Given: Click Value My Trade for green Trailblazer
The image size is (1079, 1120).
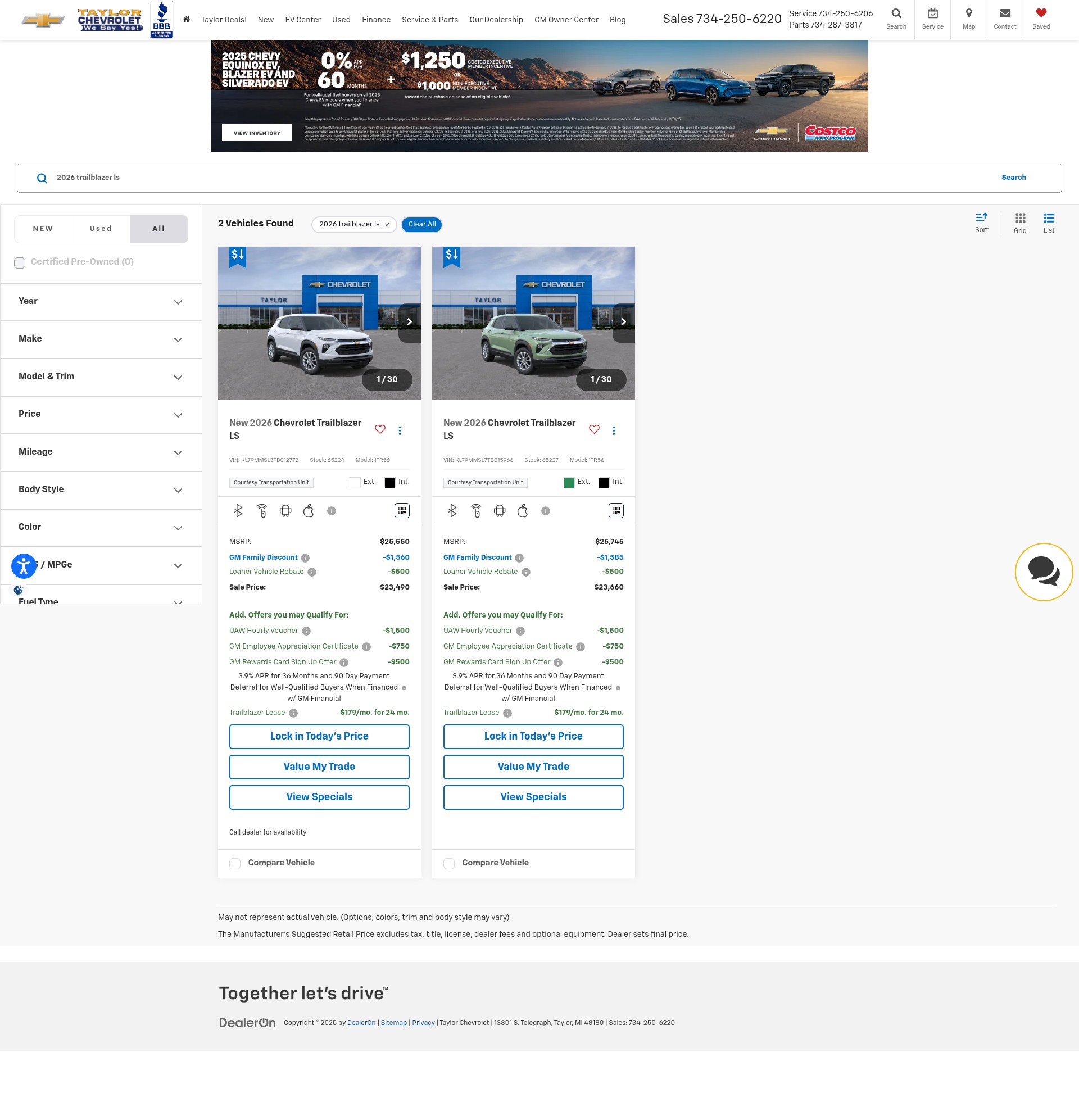Looking at the screenshot, I should pos(533,767).
